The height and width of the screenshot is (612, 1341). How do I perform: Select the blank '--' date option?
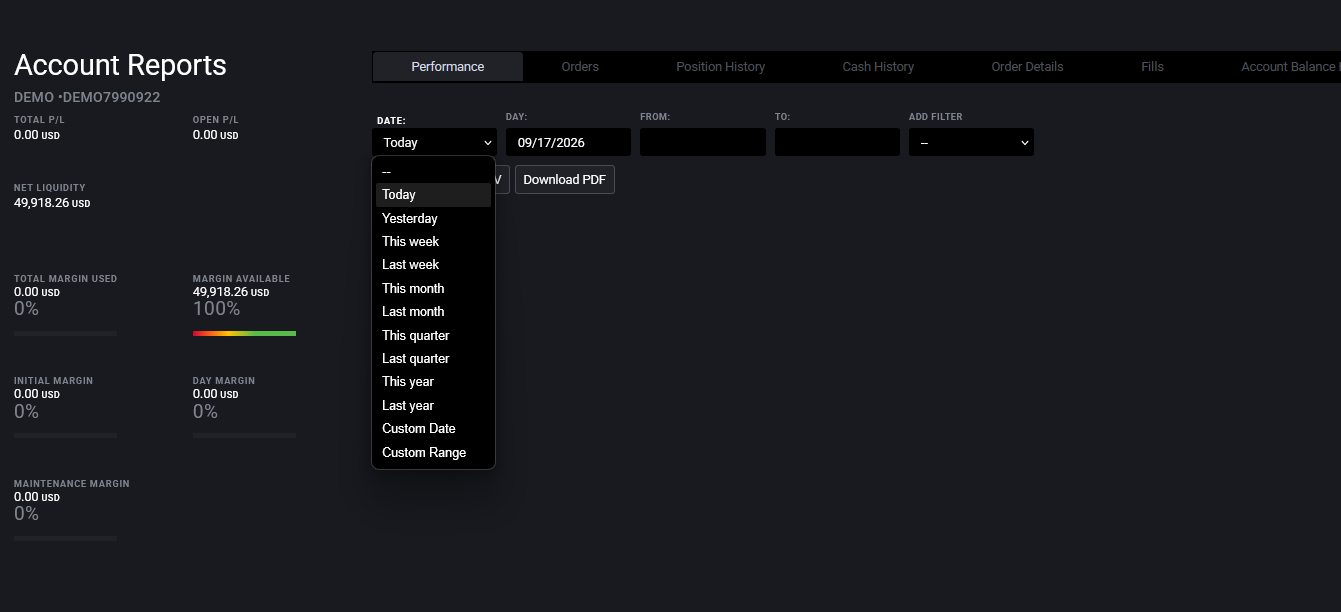tap(433, 172)
